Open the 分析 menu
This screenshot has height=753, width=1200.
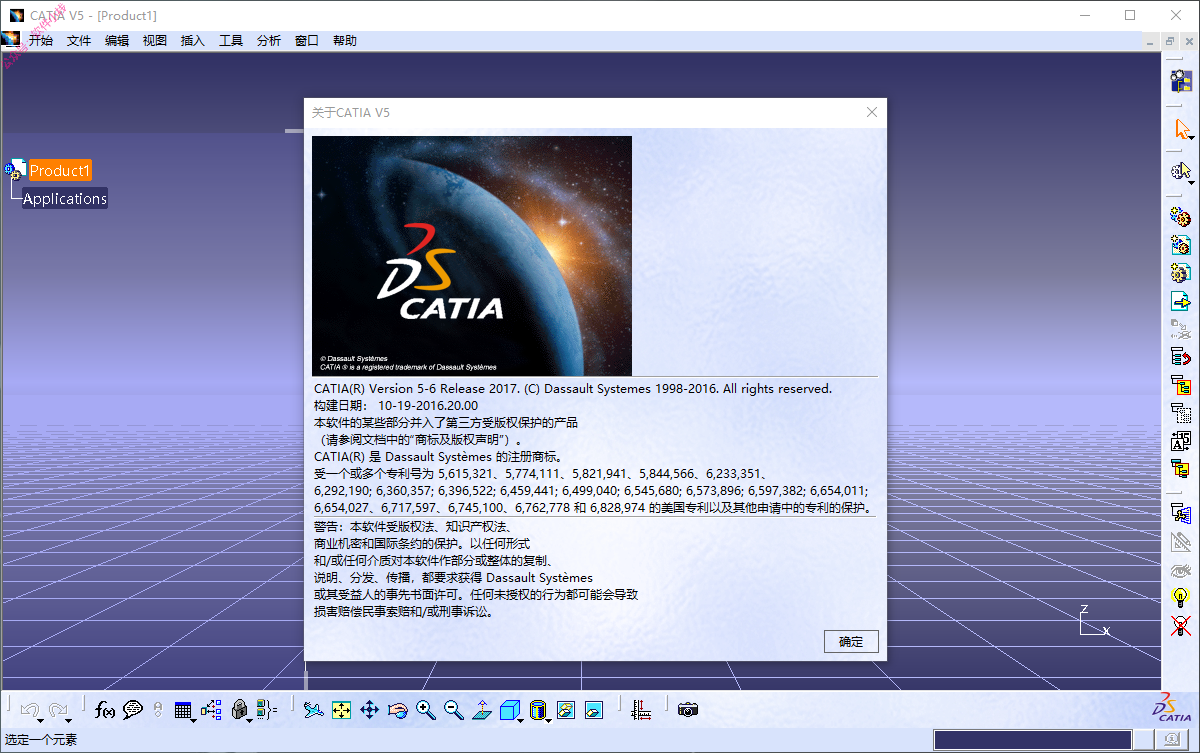click(269, 41)
